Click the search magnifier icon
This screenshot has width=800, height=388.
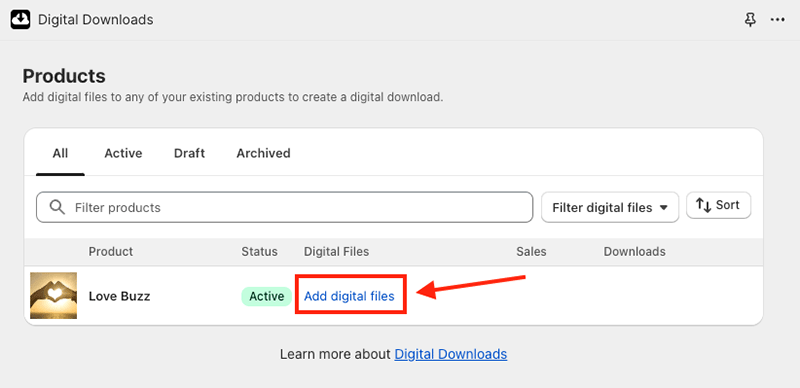pos(57,207)
